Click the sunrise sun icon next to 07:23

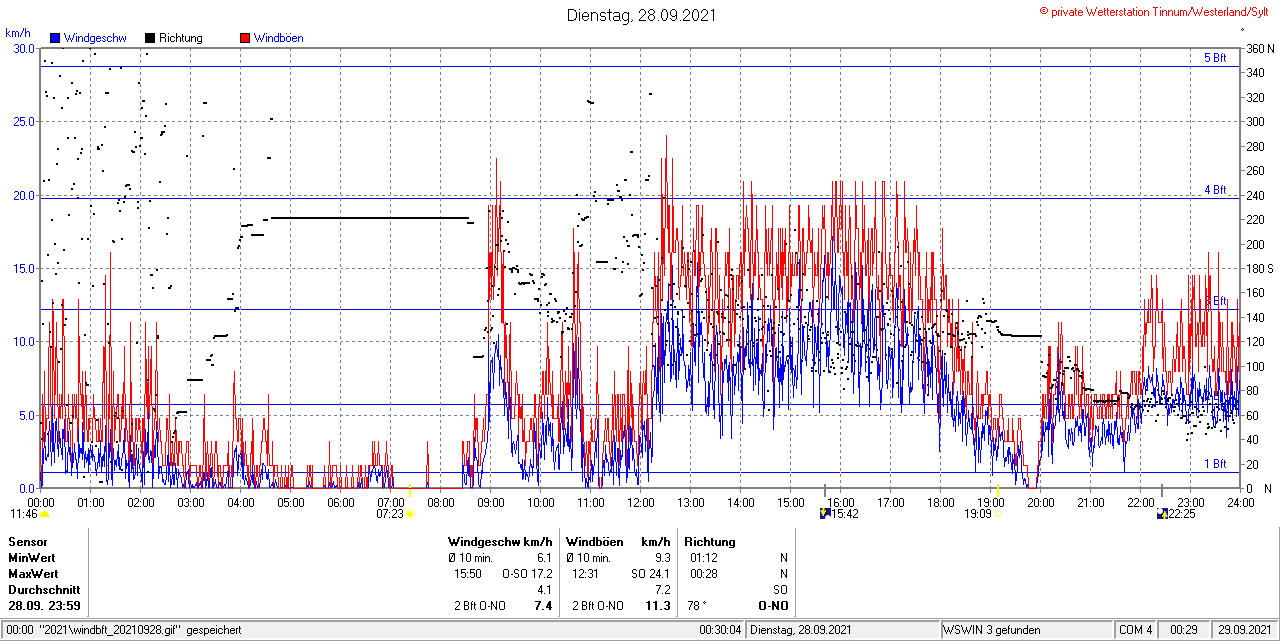coord(410,514)
